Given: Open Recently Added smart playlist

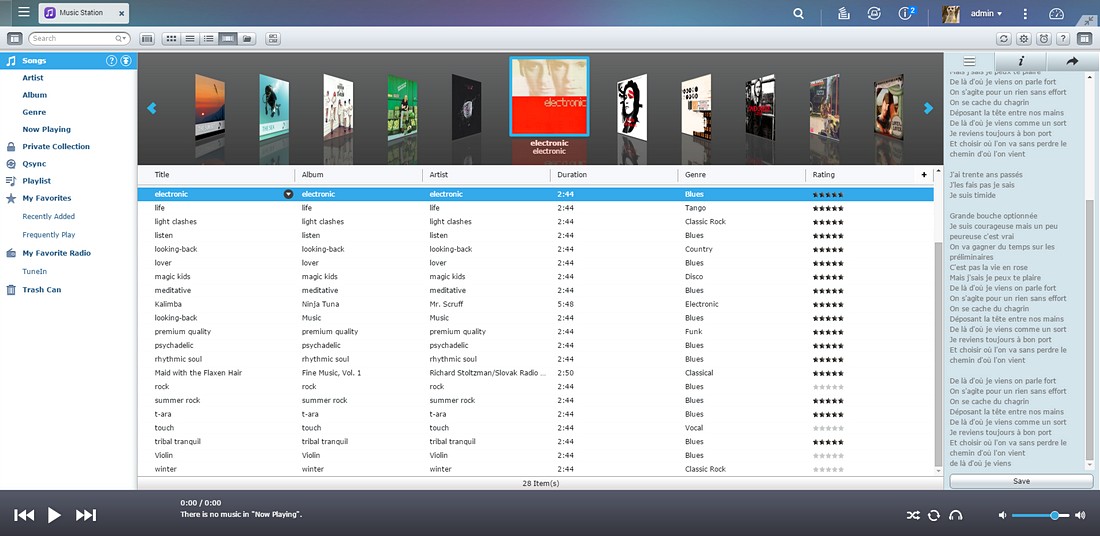Looking at the screenshot, I should (x=48, y=217).
